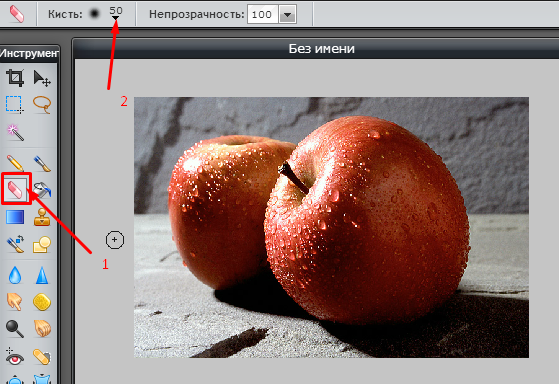This screenshot has height=384, width=559.
Task: Choose the rectangular Marquee selection tool
Action: [x=15, y=104]
